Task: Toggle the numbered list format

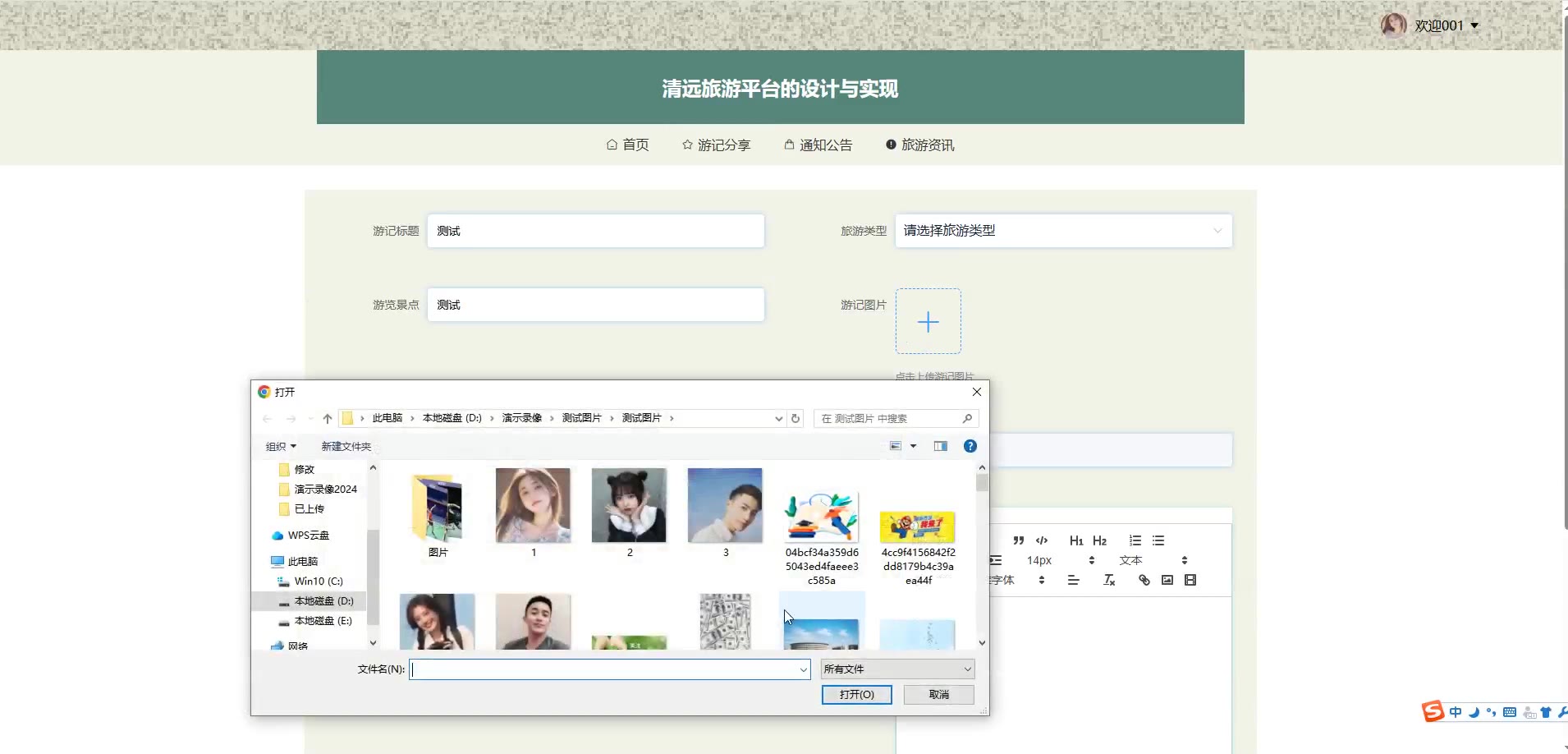Action: click(x=1135, y=540)
